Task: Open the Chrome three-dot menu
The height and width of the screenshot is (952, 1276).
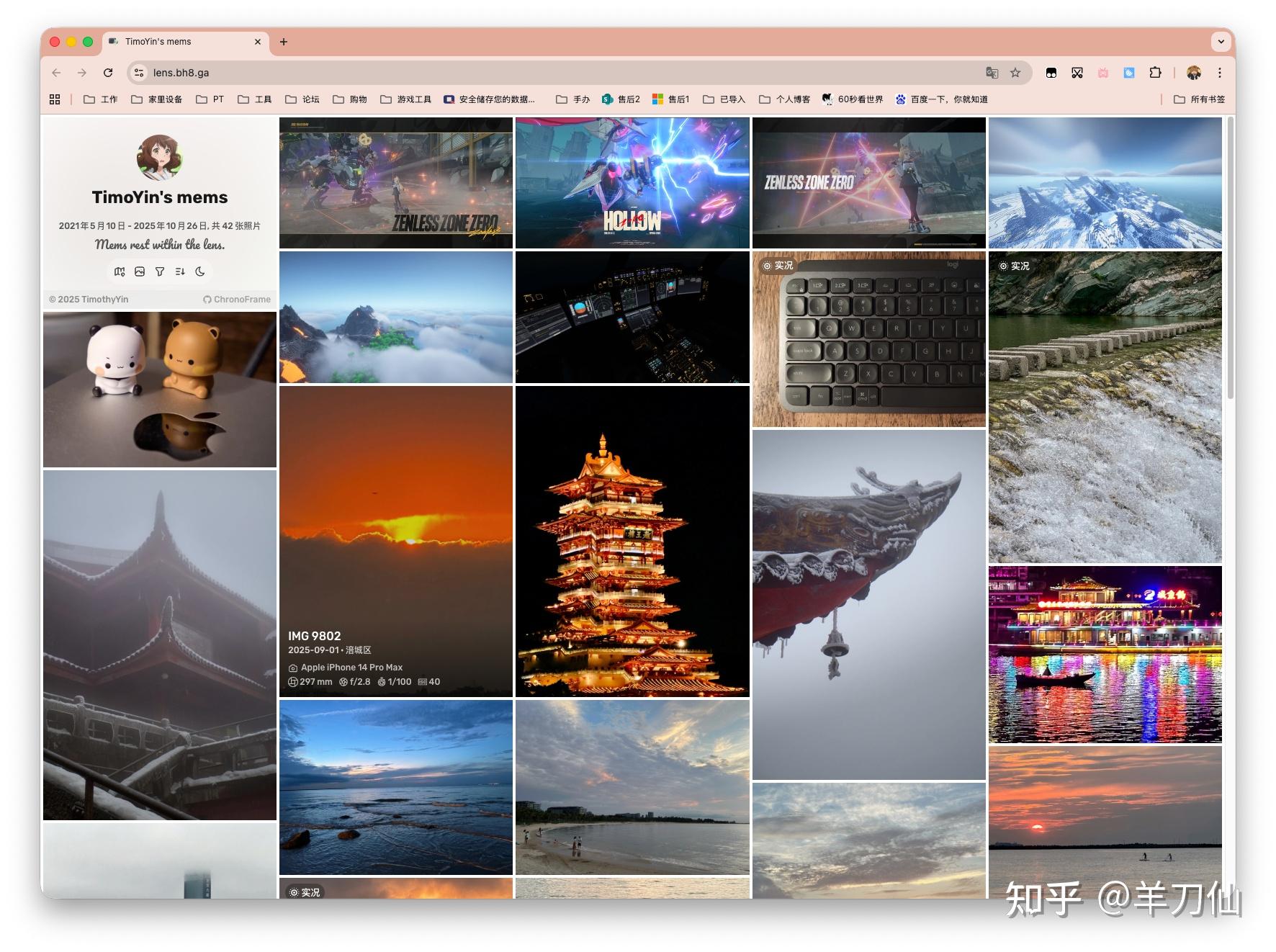Action: tap(1220, 73)
